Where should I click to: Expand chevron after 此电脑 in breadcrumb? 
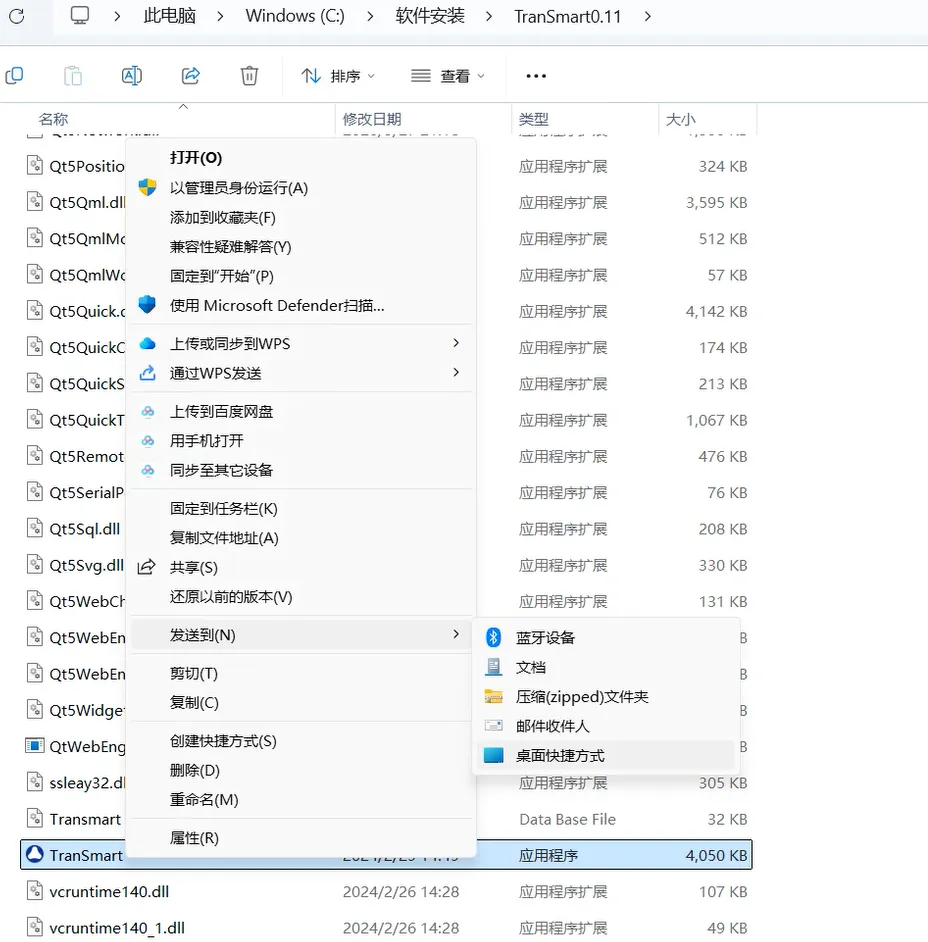click(220, 16)
